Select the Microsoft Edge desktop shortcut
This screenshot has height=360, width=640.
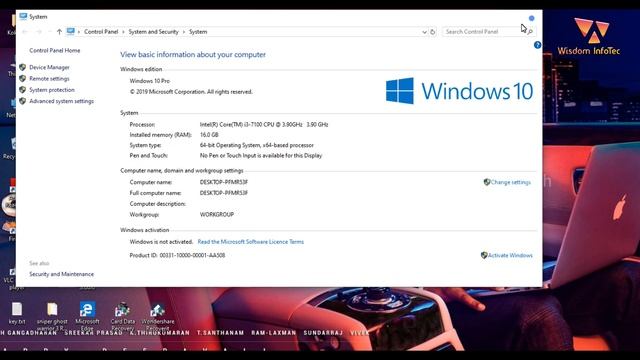(87, 316)
